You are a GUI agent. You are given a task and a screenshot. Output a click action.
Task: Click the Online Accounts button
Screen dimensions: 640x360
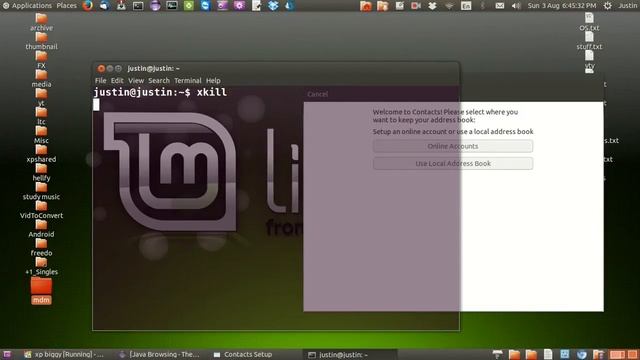[x=453, y=146]
